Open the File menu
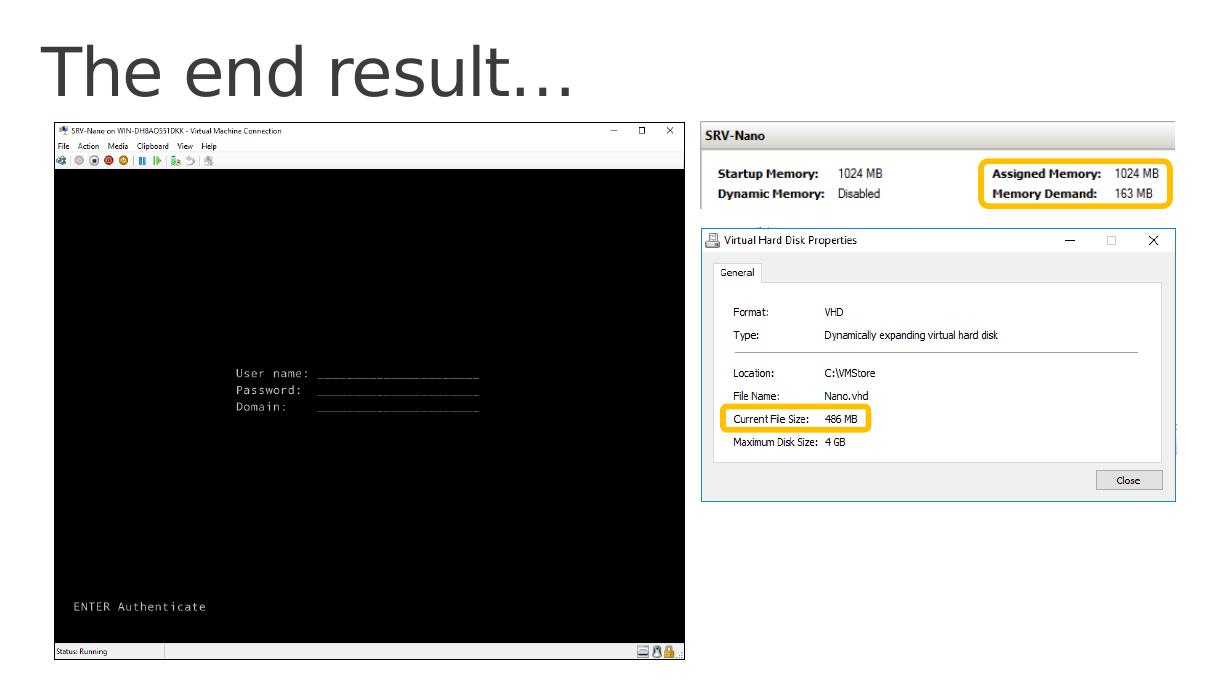 click(63, 146)
